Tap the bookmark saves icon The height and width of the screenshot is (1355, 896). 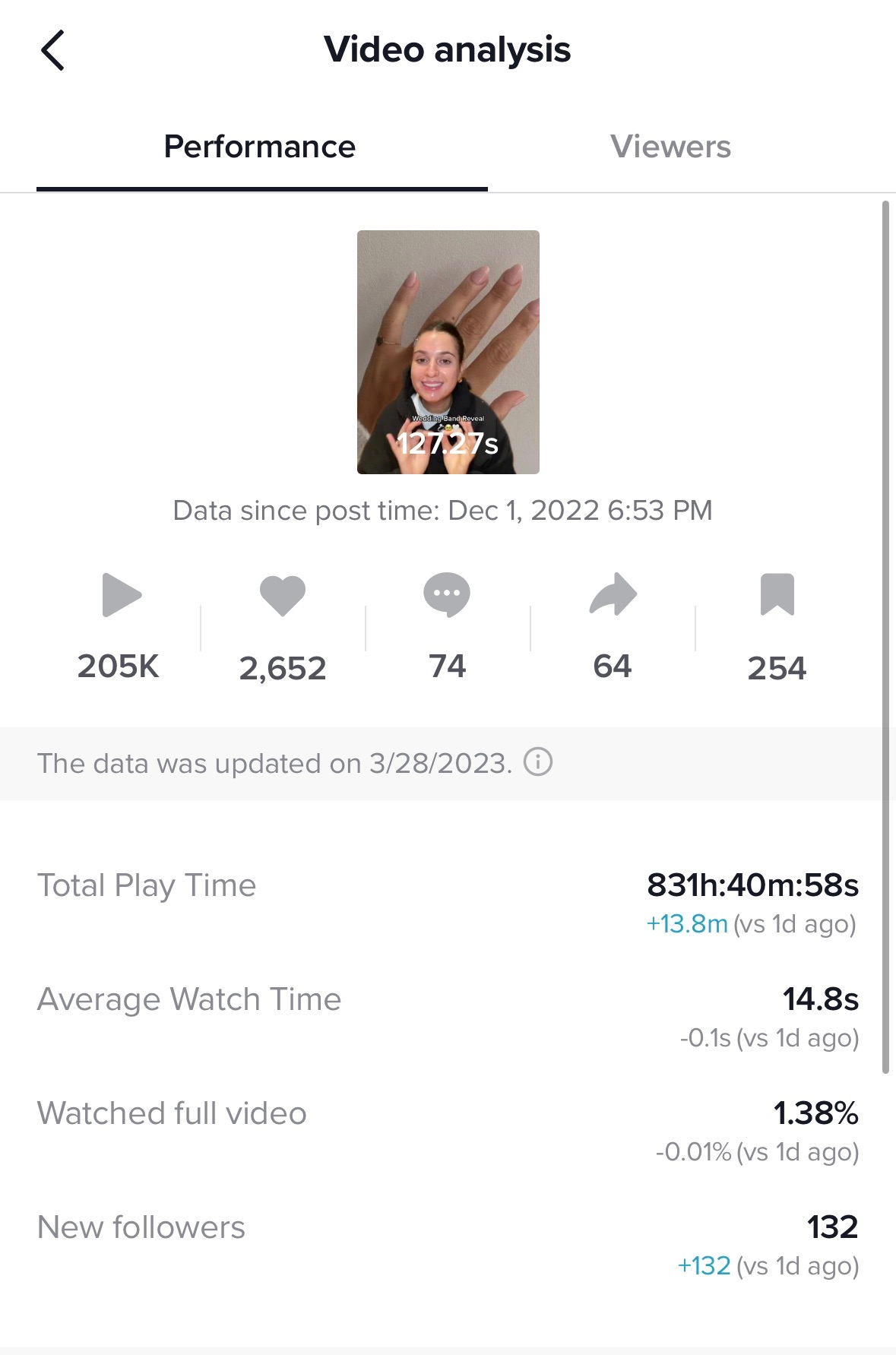(x=777, y=594)
